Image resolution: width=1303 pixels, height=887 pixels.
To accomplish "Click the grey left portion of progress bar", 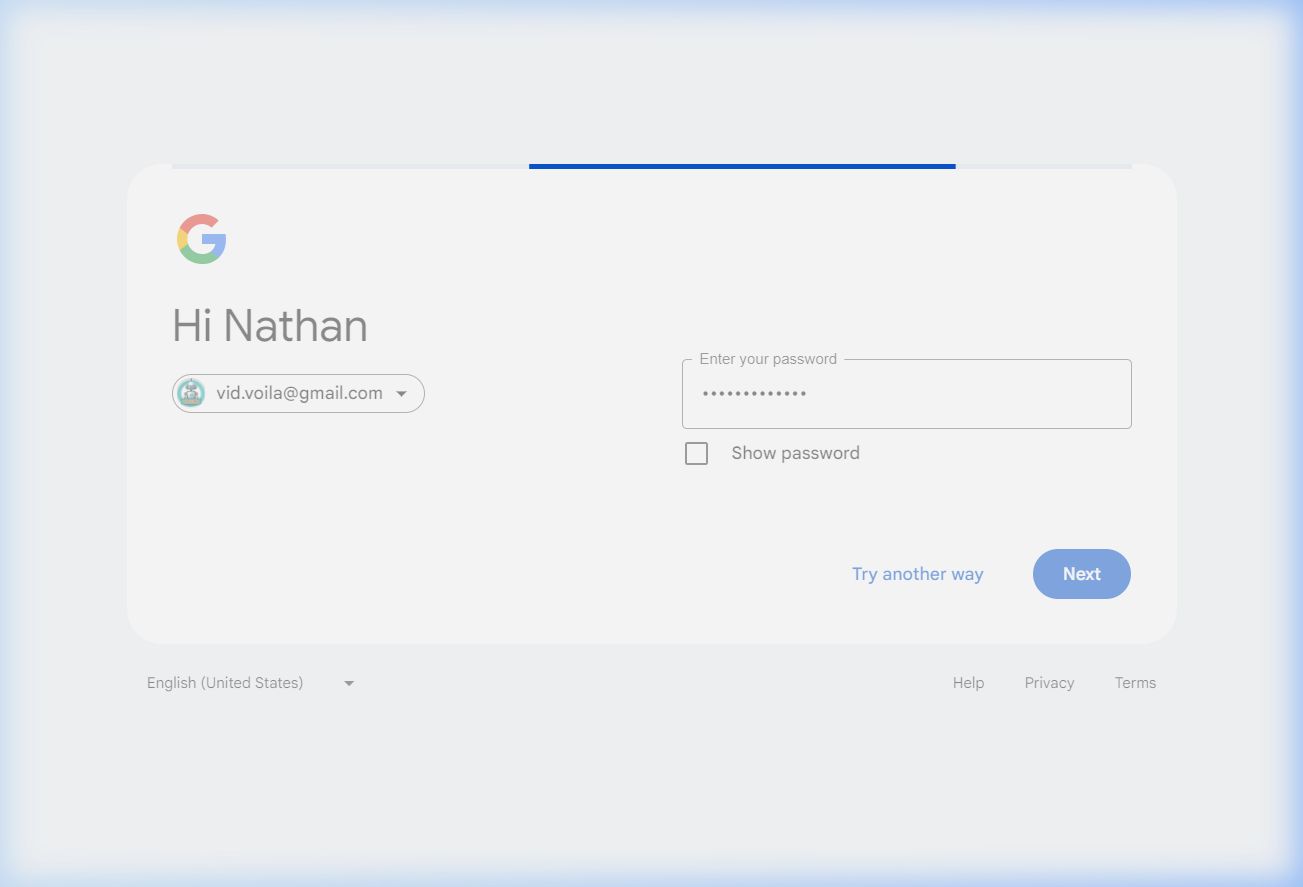I will coord(350,166).
